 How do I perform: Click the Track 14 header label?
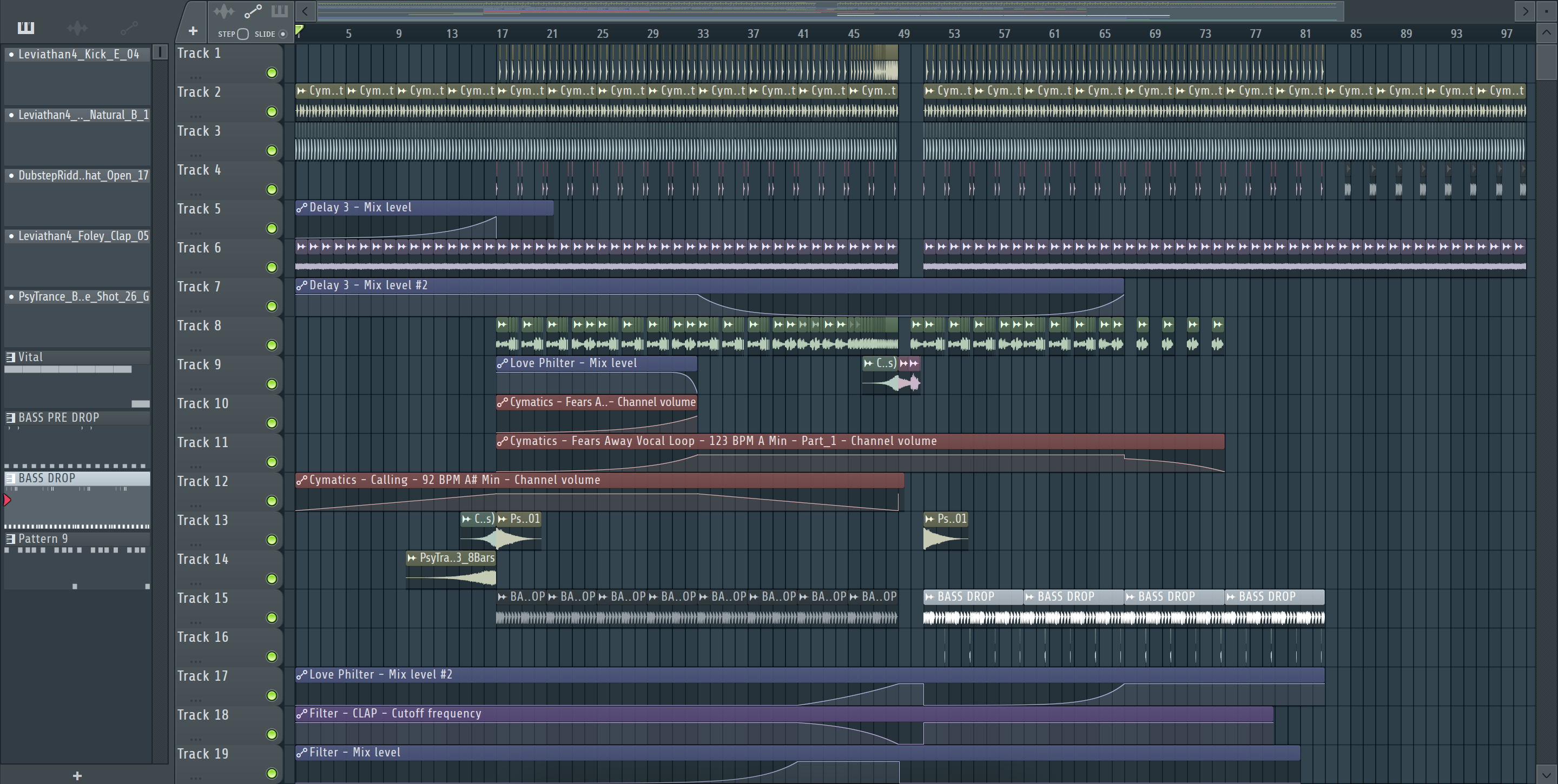click(203, 559)
